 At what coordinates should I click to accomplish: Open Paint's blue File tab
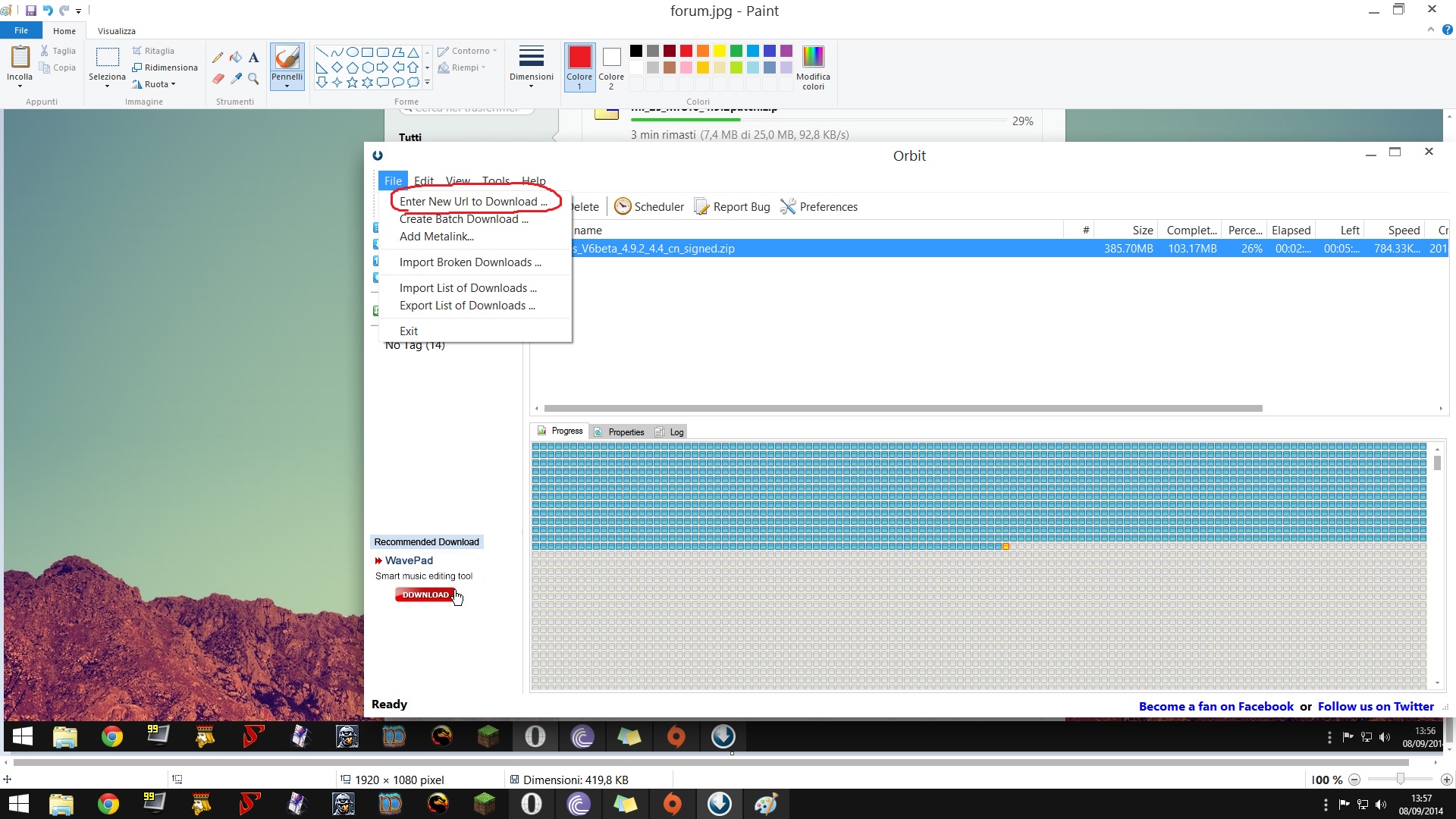coord(21,31)
